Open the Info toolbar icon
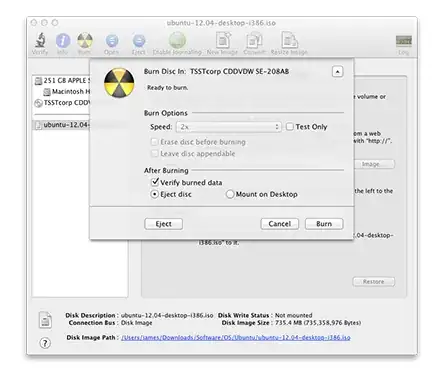 [x=63, y=41]
